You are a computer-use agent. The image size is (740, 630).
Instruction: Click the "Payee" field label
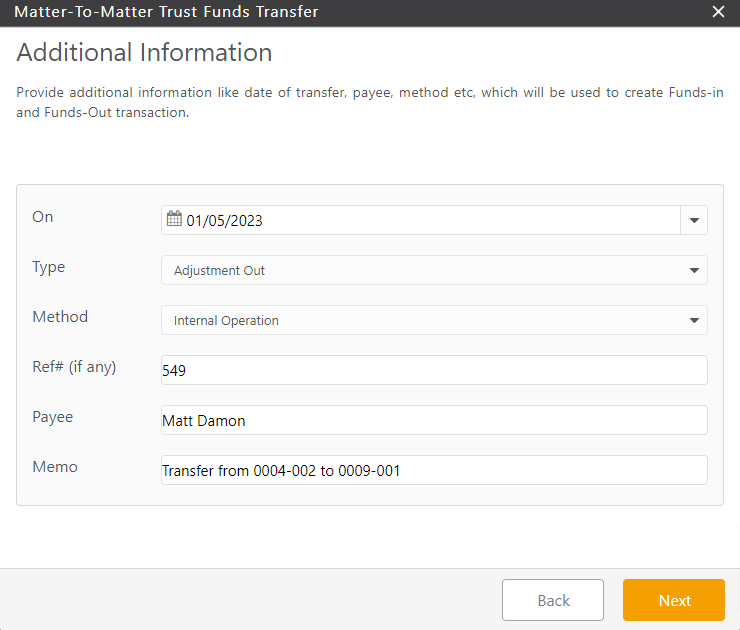pyautogui.click(x=53, y=417)
